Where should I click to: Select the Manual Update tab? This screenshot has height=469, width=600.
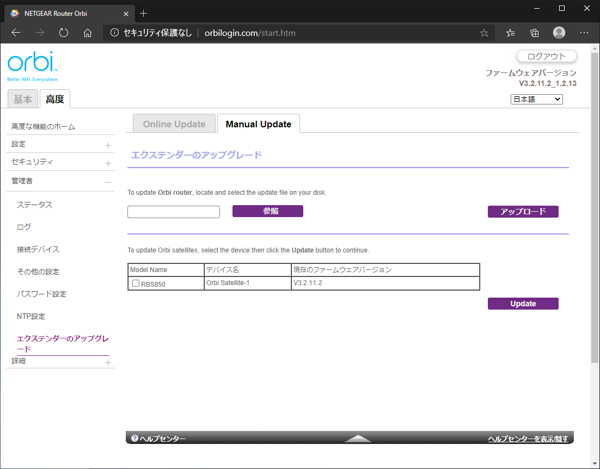pyautogui.click(x=258, y=124)
